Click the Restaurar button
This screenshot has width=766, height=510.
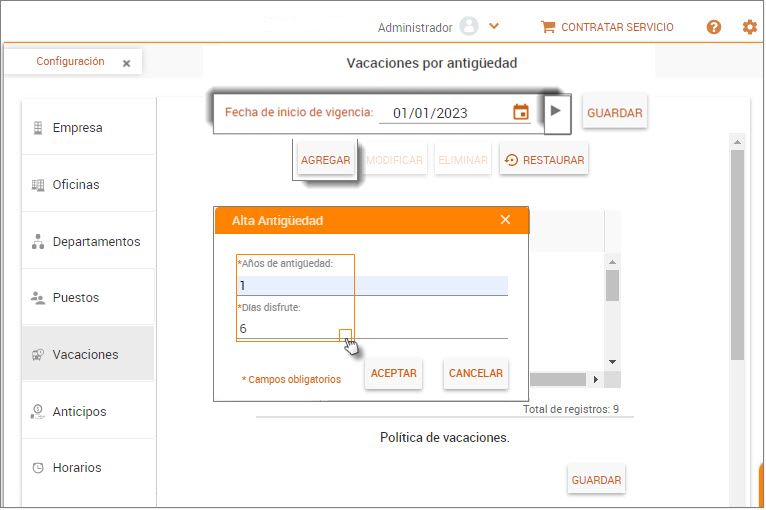point(543,160)
